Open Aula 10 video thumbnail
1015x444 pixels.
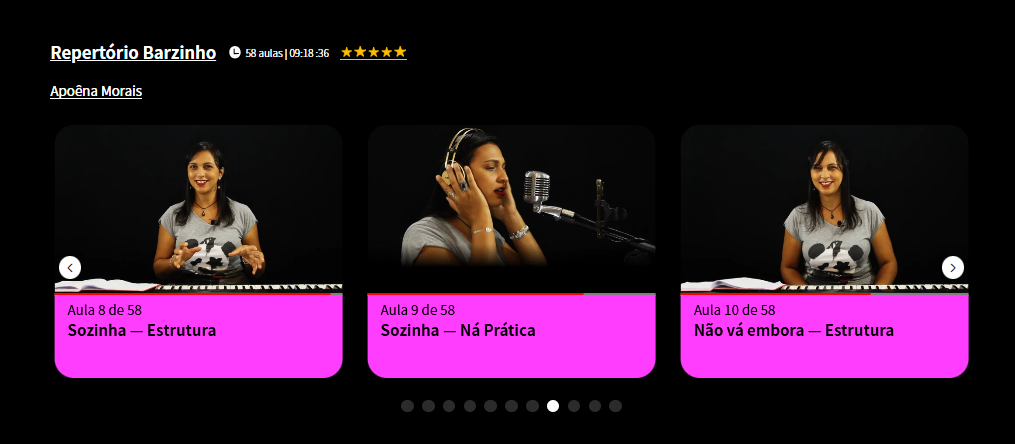[x=824, y=209]
